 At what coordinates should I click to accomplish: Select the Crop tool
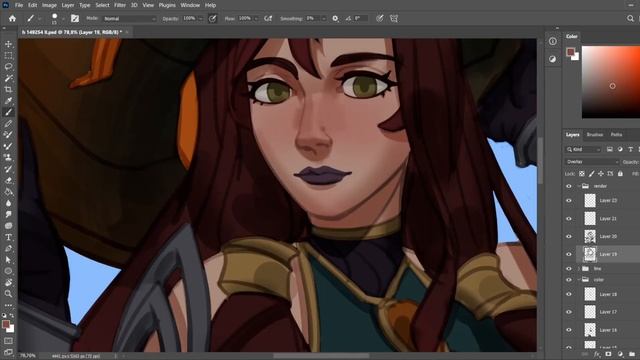[8, 89]
